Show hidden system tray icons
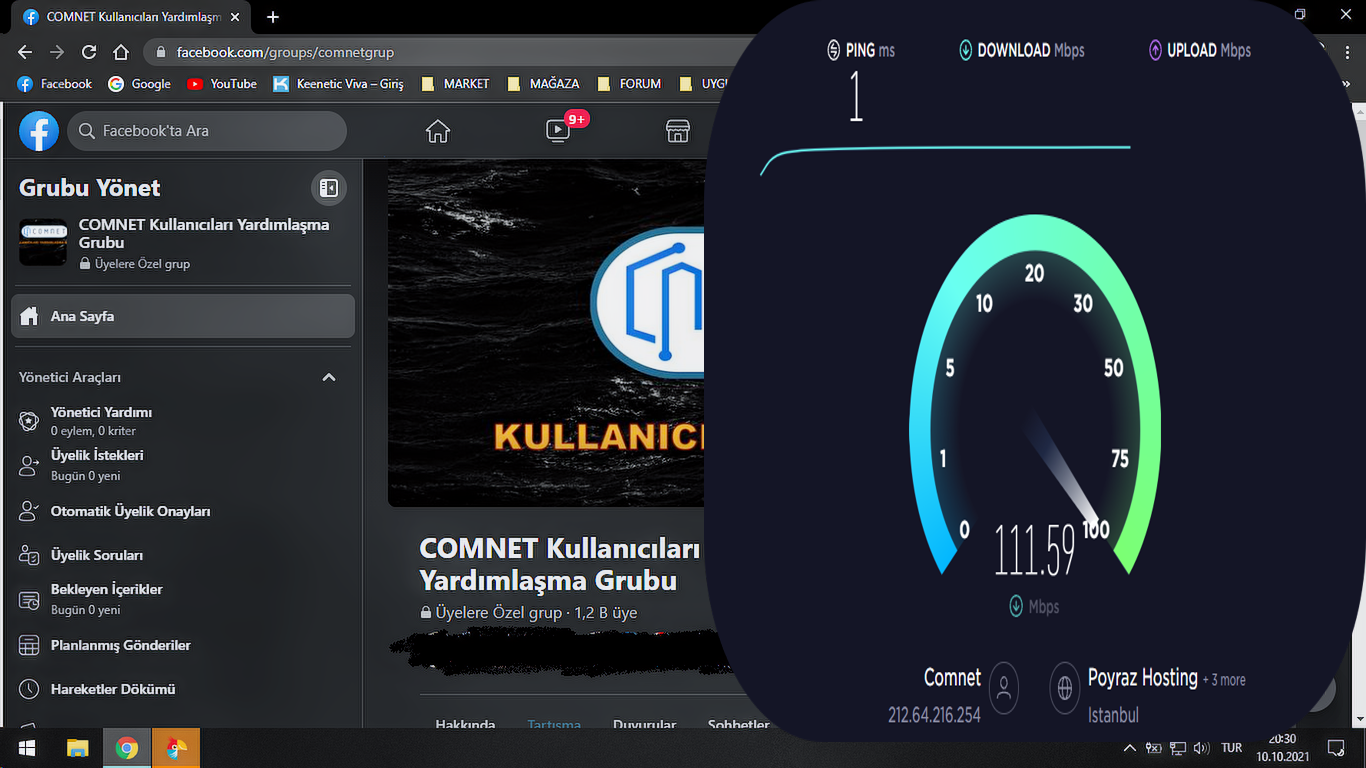This screenshot has width=1366, height=768. (x=1130, y=748)
